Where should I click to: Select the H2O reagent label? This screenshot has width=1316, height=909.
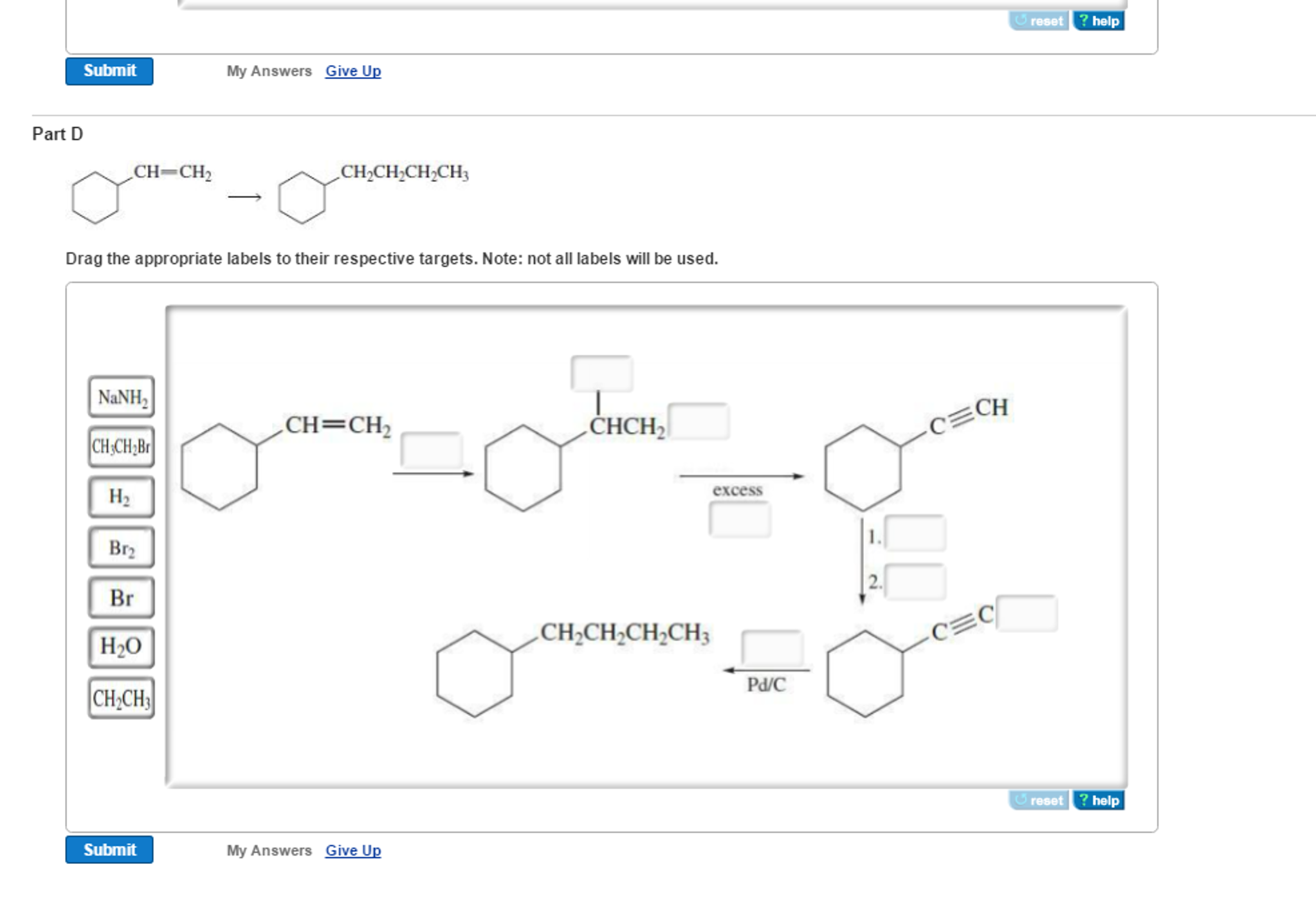click(x=122, y=648)
